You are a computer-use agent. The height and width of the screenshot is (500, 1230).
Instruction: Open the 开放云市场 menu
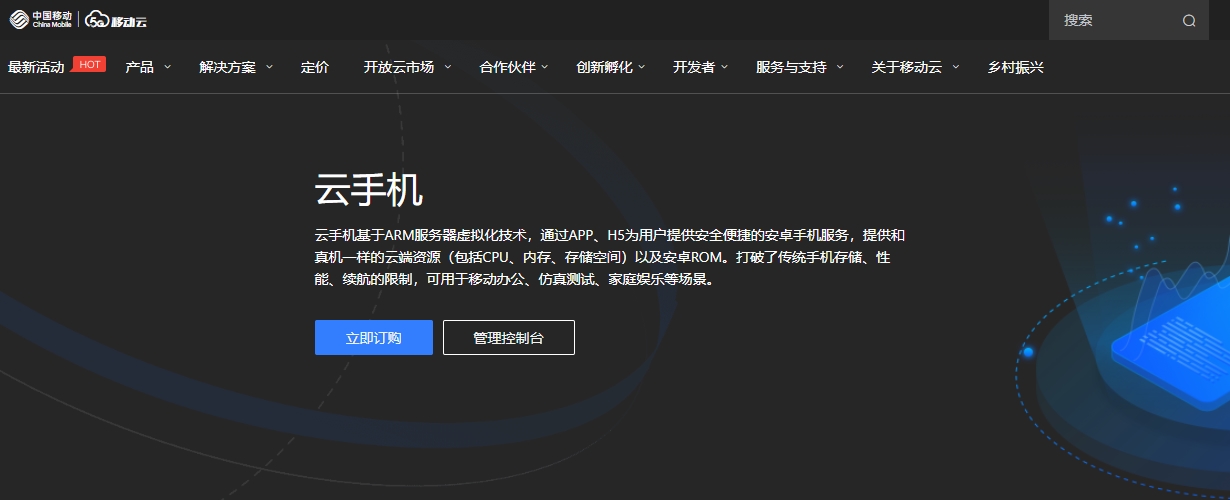pyautogui.click(x=399, y=67)
